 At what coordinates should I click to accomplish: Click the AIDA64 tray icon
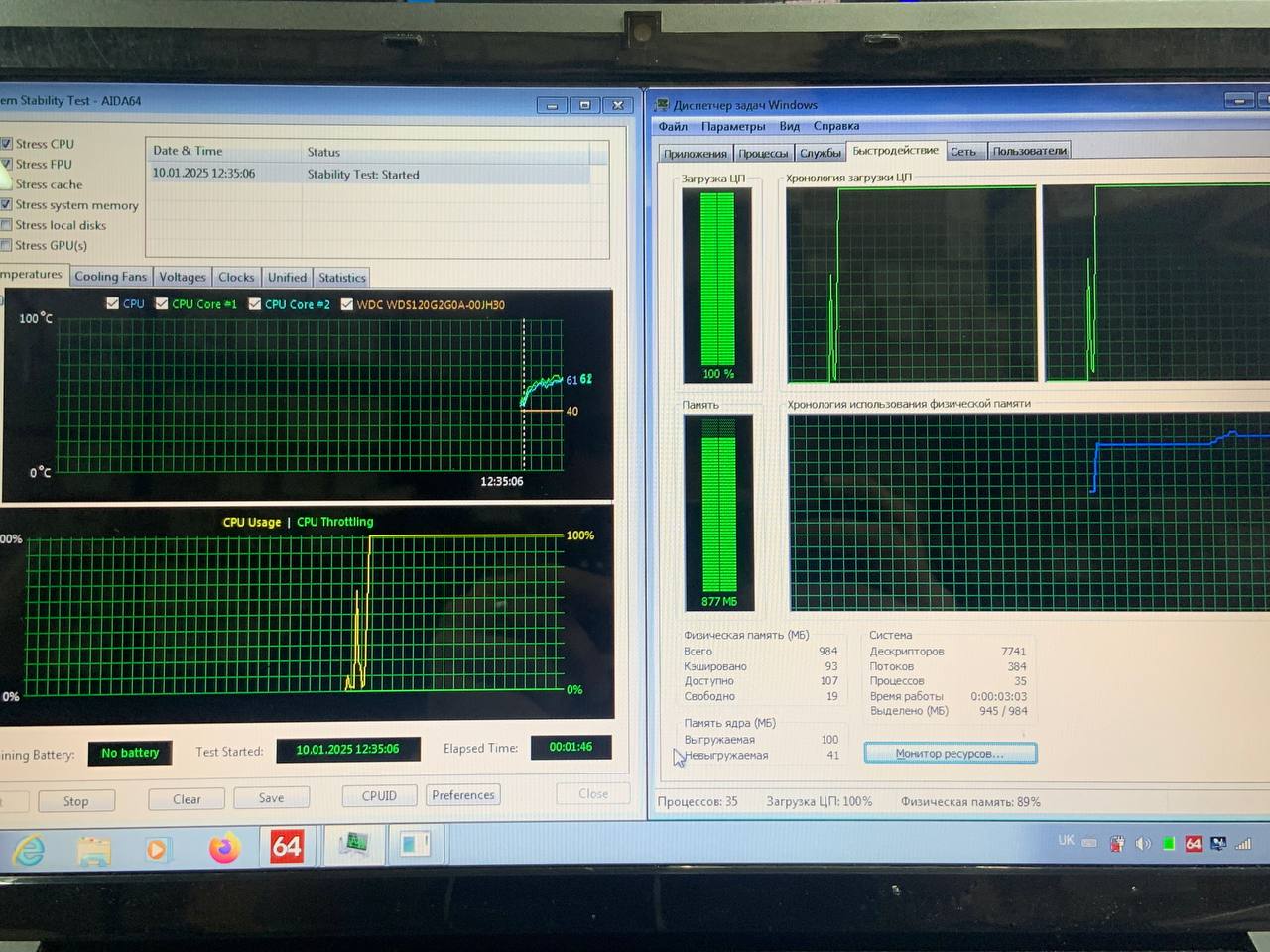pyautogui.click(x=1194, y=843)
